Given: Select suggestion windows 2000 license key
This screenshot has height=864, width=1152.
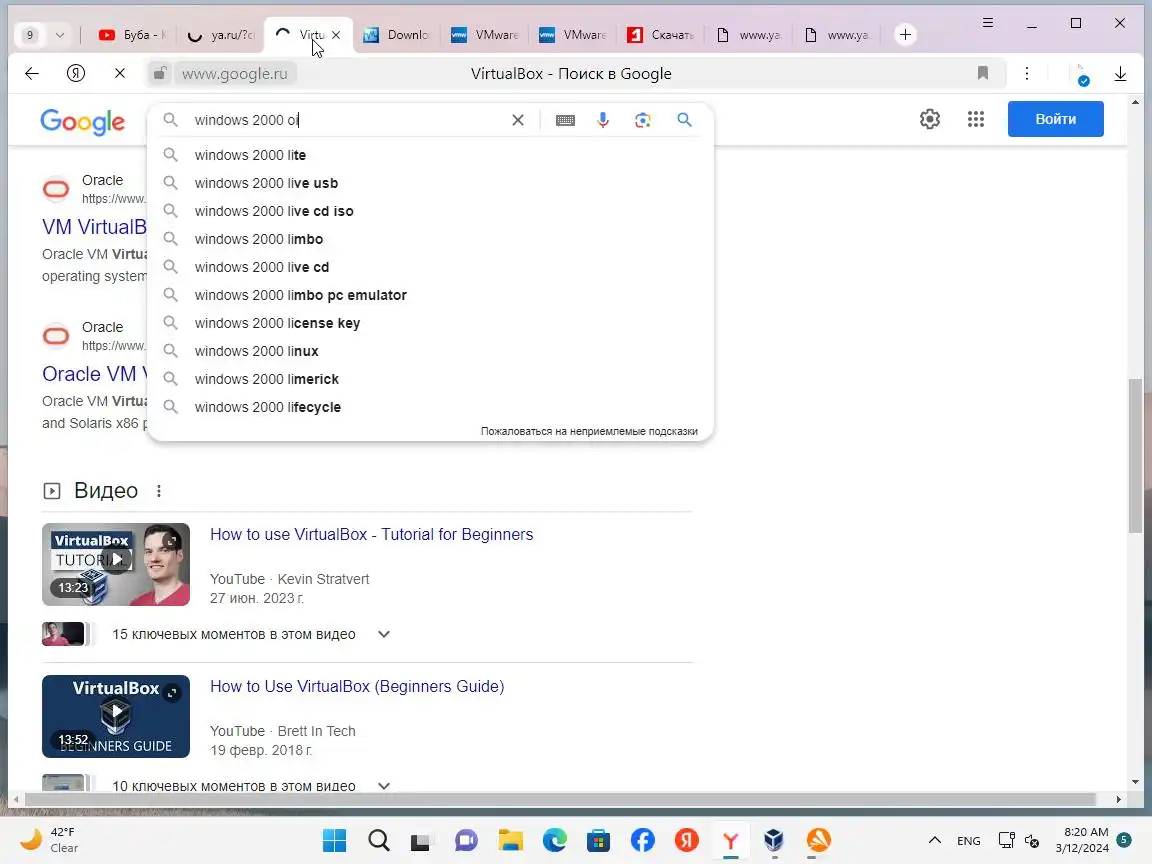Looking at the screenshot, I should tap(430, 323).
